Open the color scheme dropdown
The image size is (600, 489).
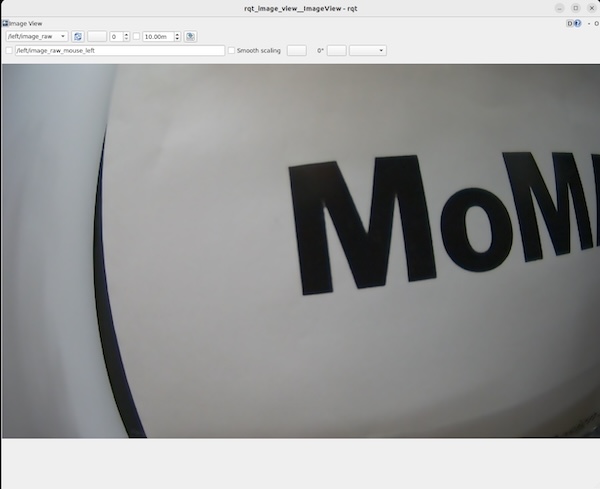(x=368, y=51)
